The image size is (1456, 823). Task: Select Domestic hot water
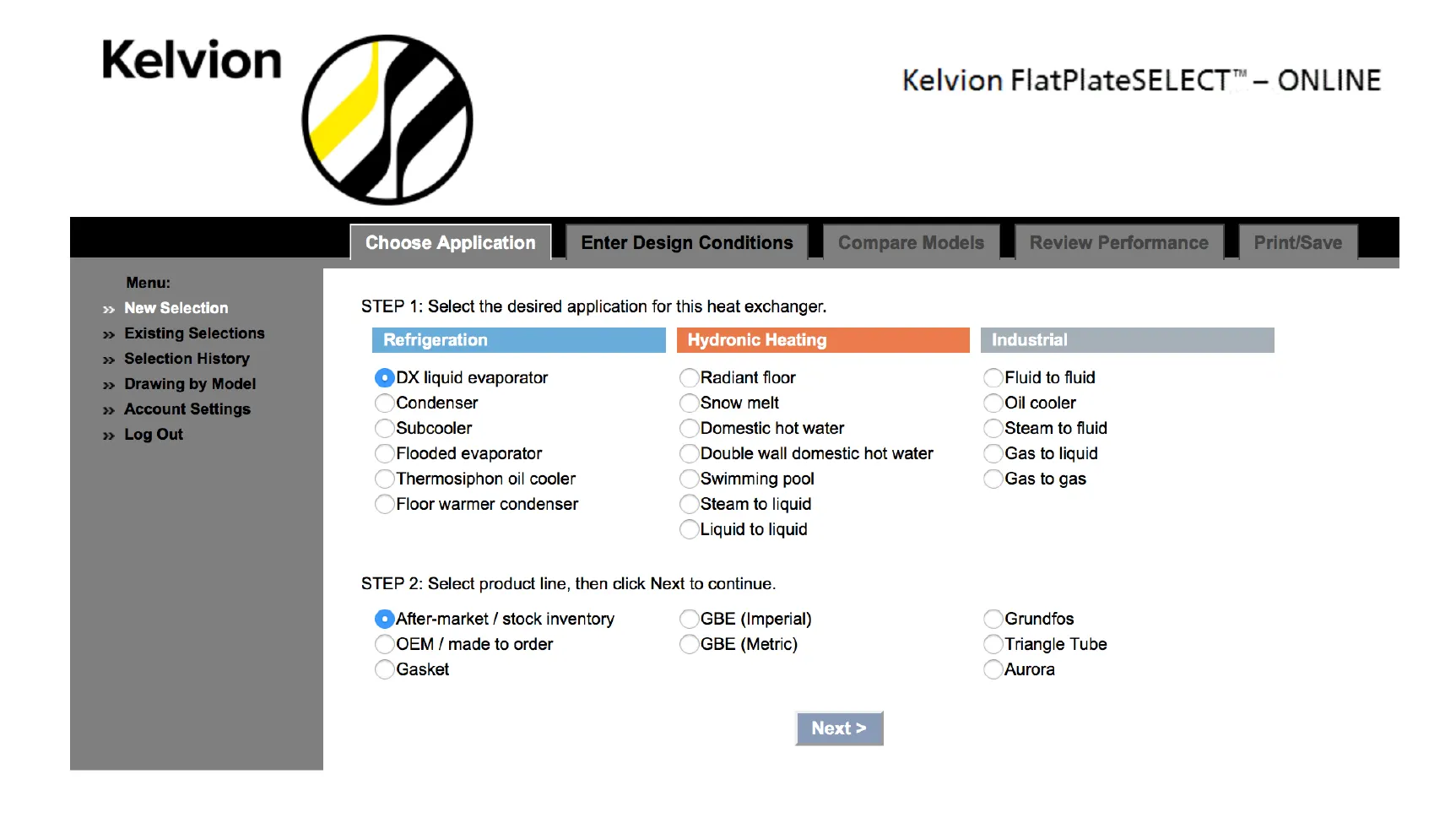point(689,428)
